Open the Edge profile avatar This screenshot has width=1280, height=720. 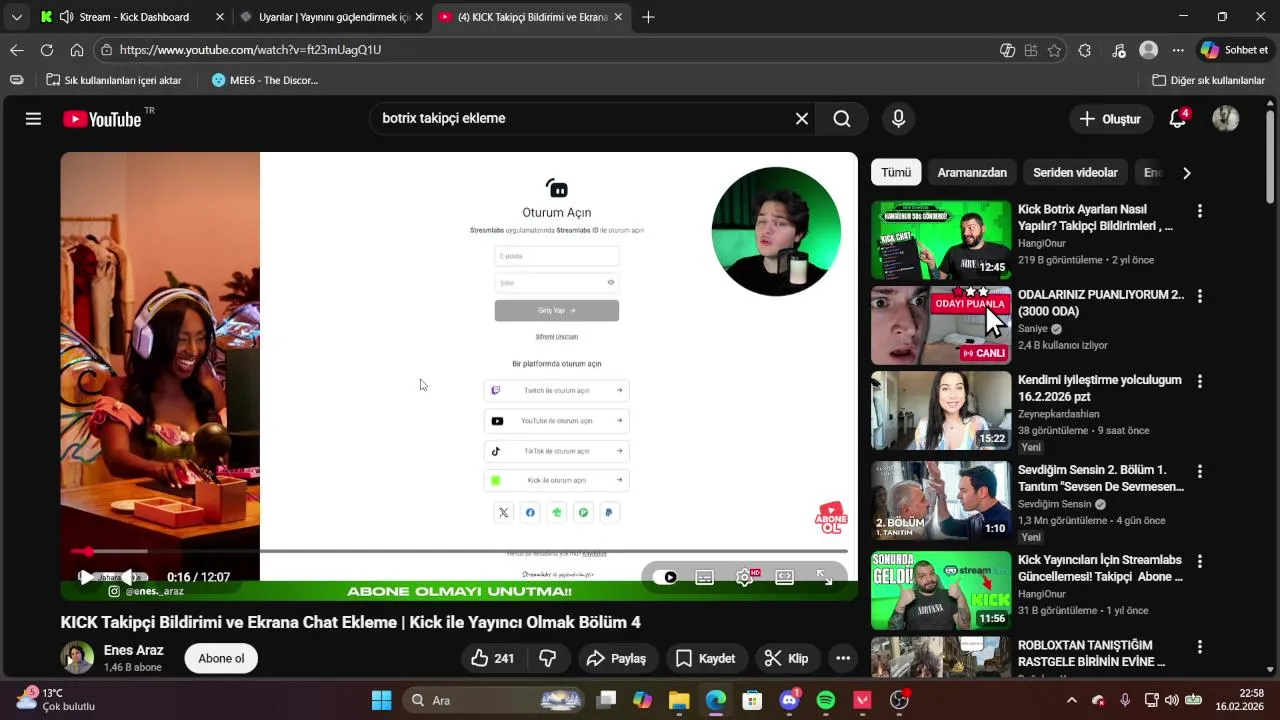(1149, 50)
